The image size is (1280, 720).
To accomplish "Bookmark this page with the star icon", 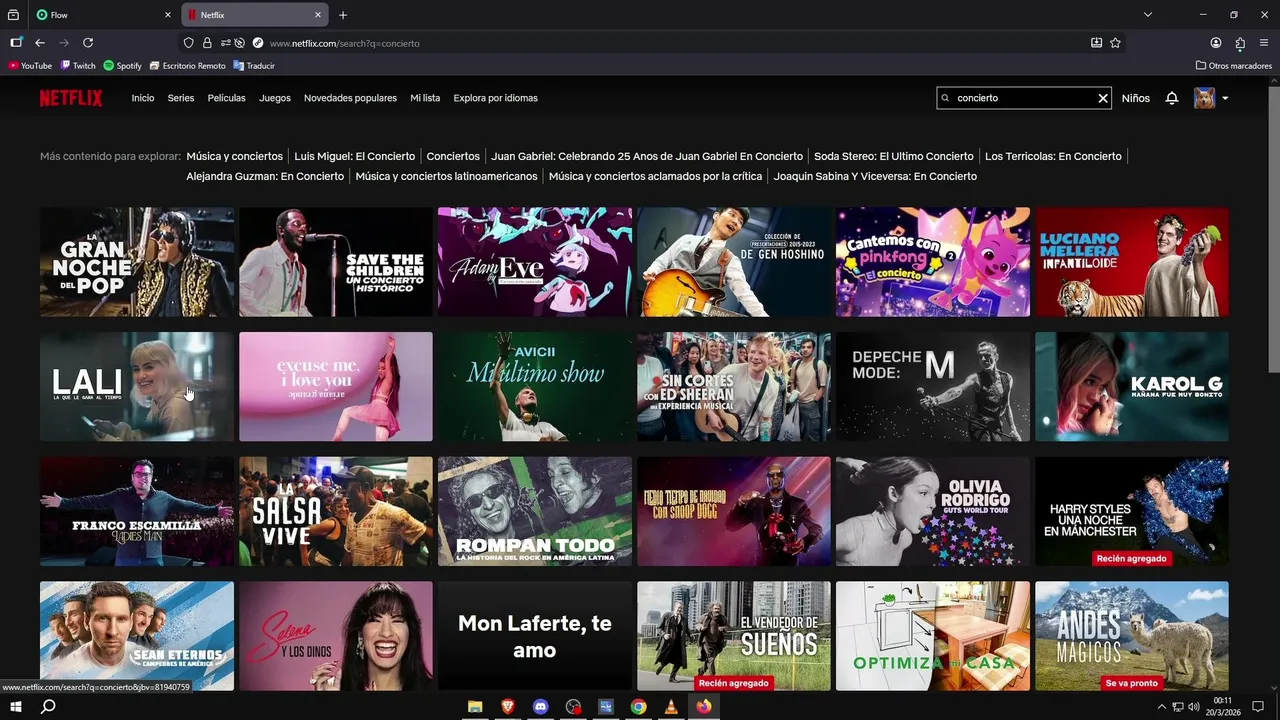I will (x=1115, y=43).
